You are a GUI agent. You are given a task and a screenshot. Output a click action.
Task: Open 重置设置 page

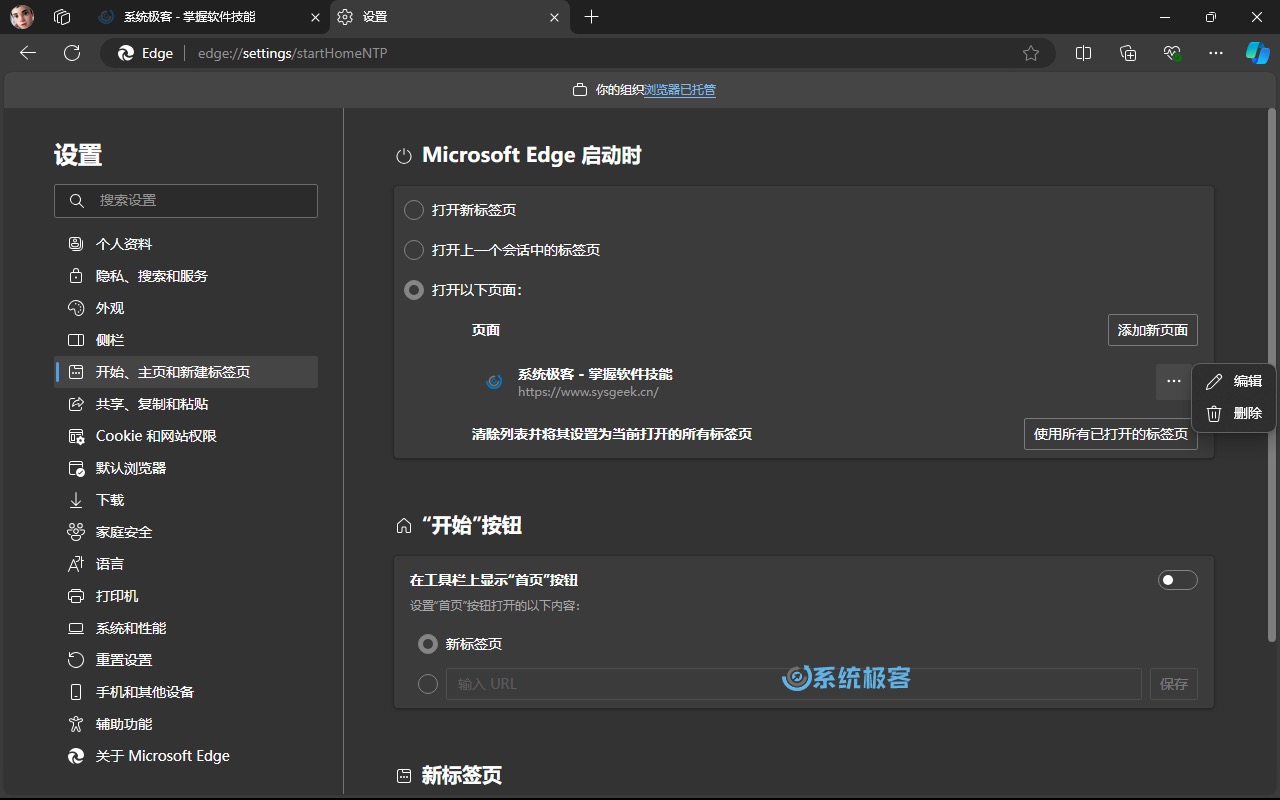(x=186, y=660)
